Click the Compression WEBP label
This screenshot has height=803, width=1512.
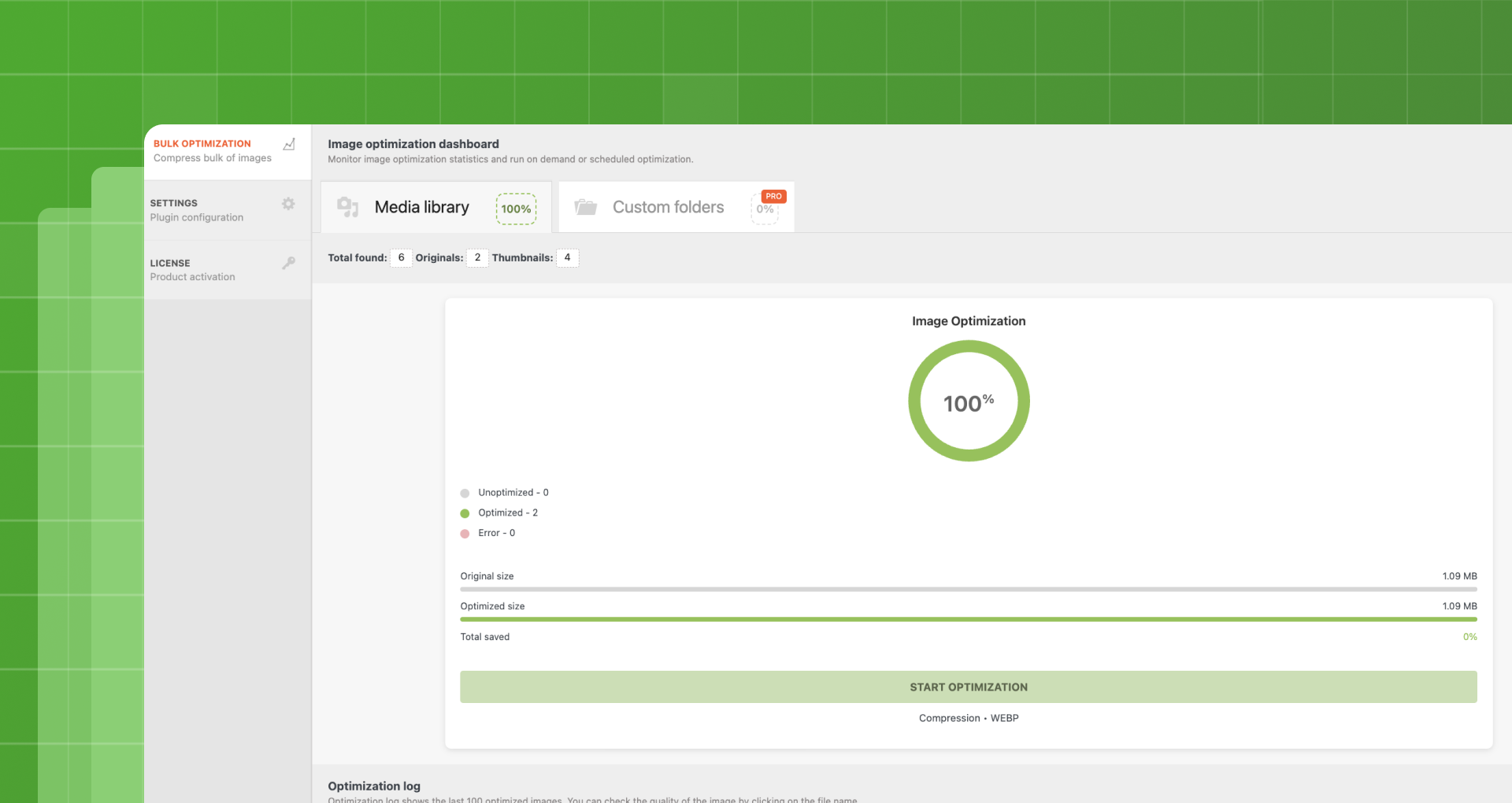tap(969, 718)
